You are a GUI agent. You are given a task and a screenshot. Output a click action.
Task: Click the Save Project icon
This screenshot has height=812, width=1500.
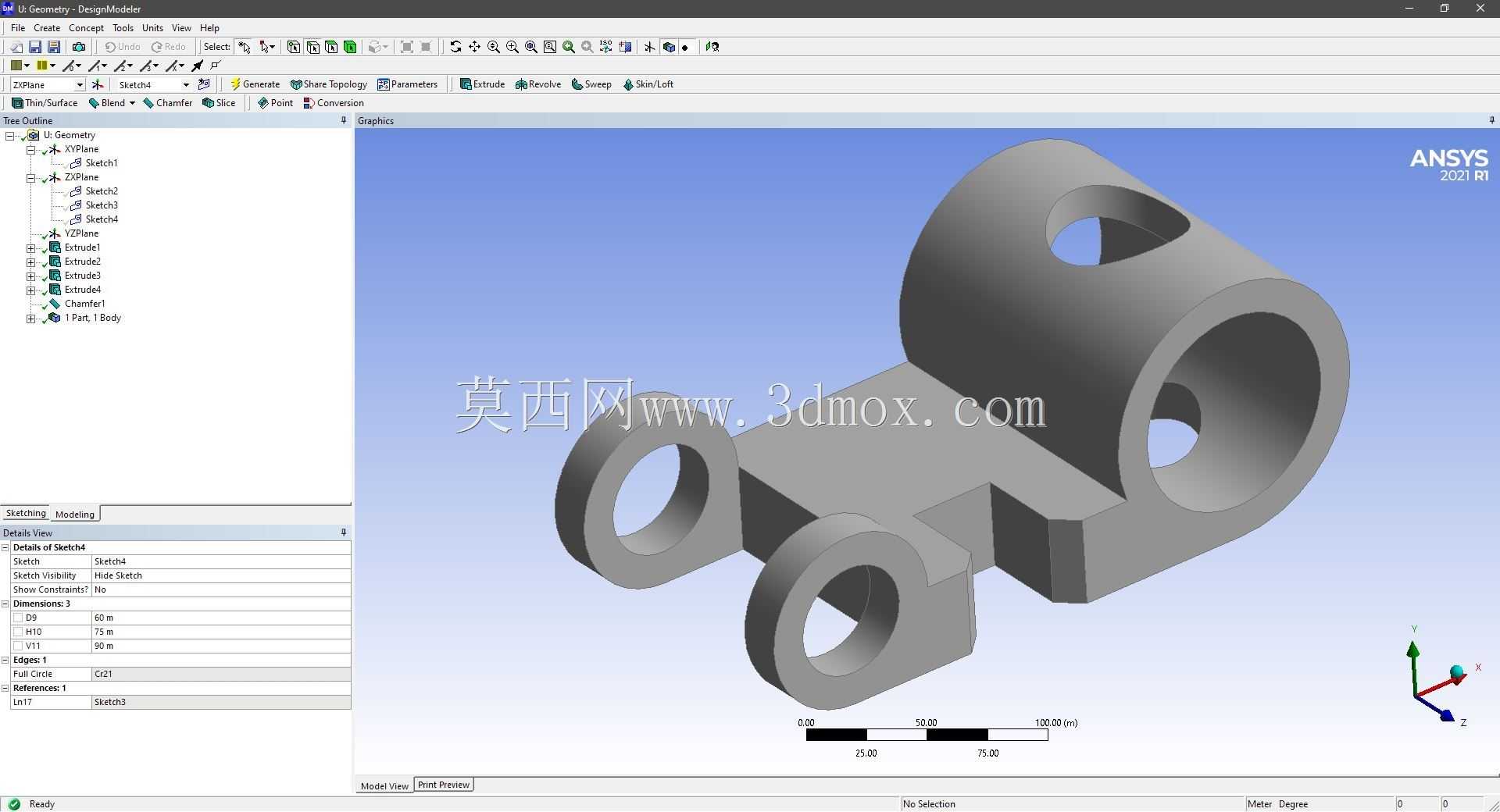tap(35, 47)
